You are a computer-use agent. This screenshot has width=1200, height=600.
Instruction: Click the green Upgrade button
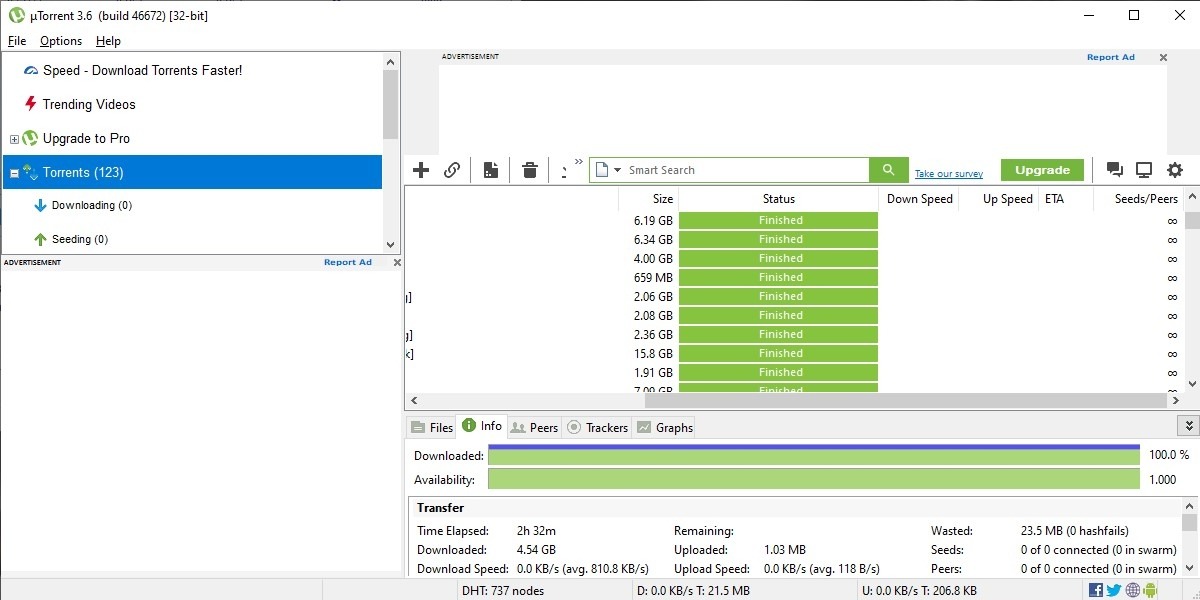coord(1042,169)
